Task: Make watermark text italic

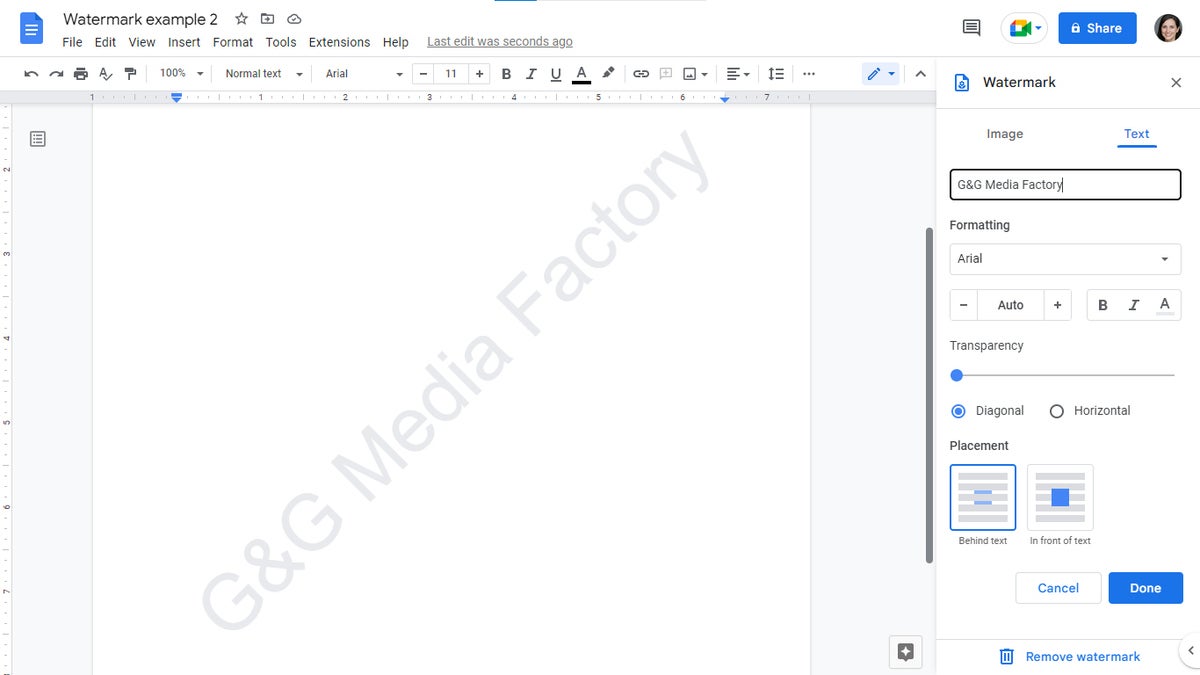Action: click(1133, 305)
